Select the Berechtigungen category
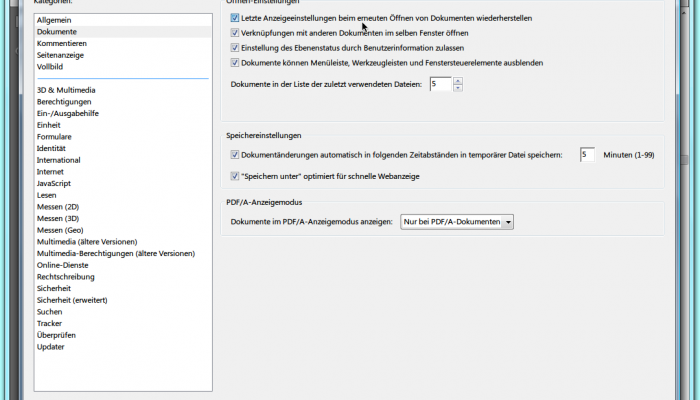Image resolution: width=700 pixels, height=400 pixels. point(64,101)
